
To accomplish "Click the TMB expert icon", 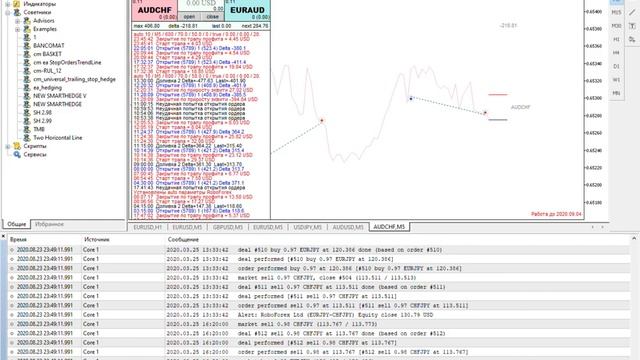I will [x=27, y=129].
